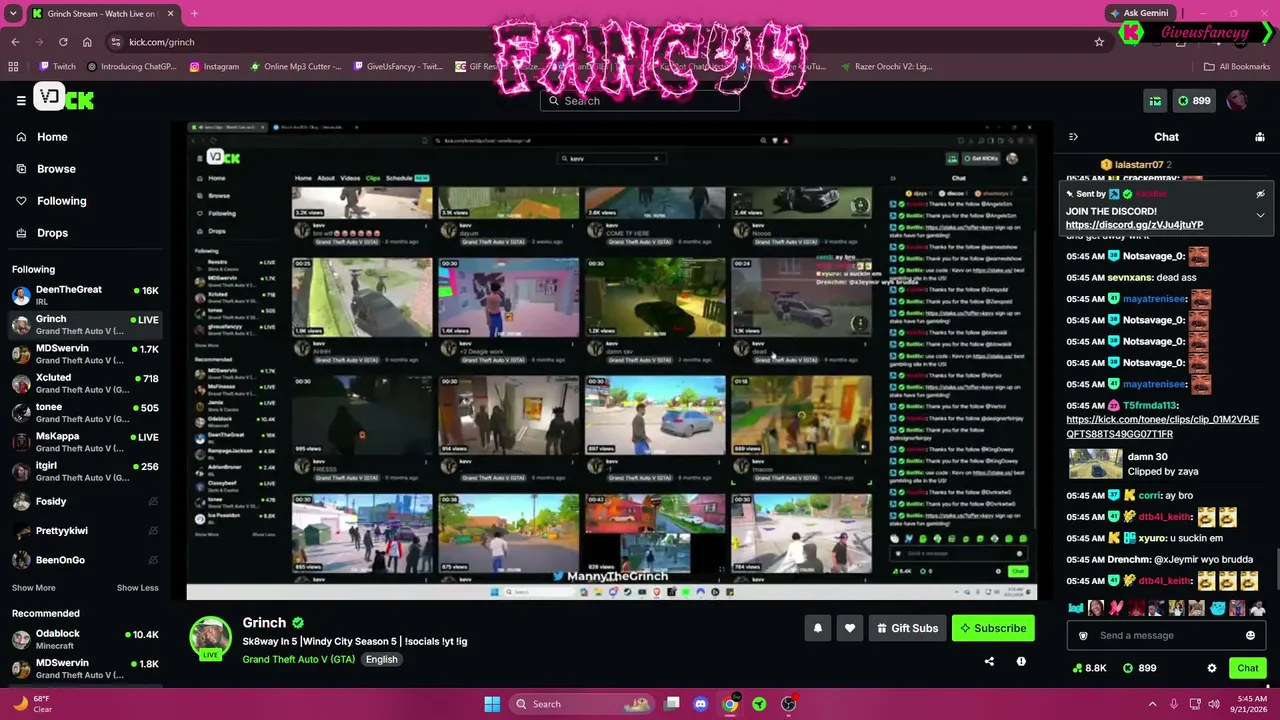Expand the pinned message chevron

(x=1260, y=215)
